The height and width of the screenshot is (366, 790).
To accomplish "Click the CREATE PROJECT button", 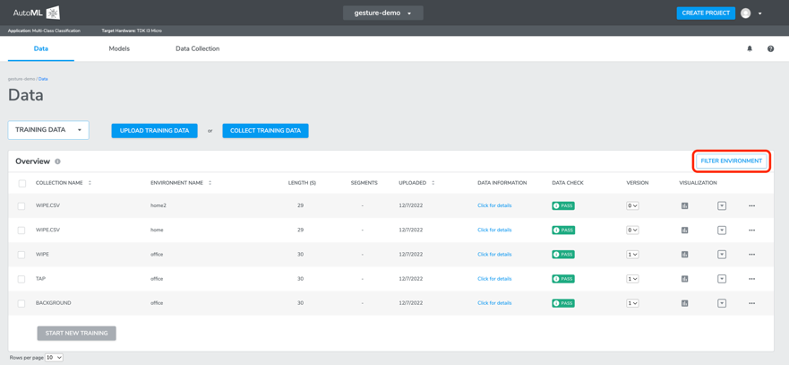I will tap(705, 13).
